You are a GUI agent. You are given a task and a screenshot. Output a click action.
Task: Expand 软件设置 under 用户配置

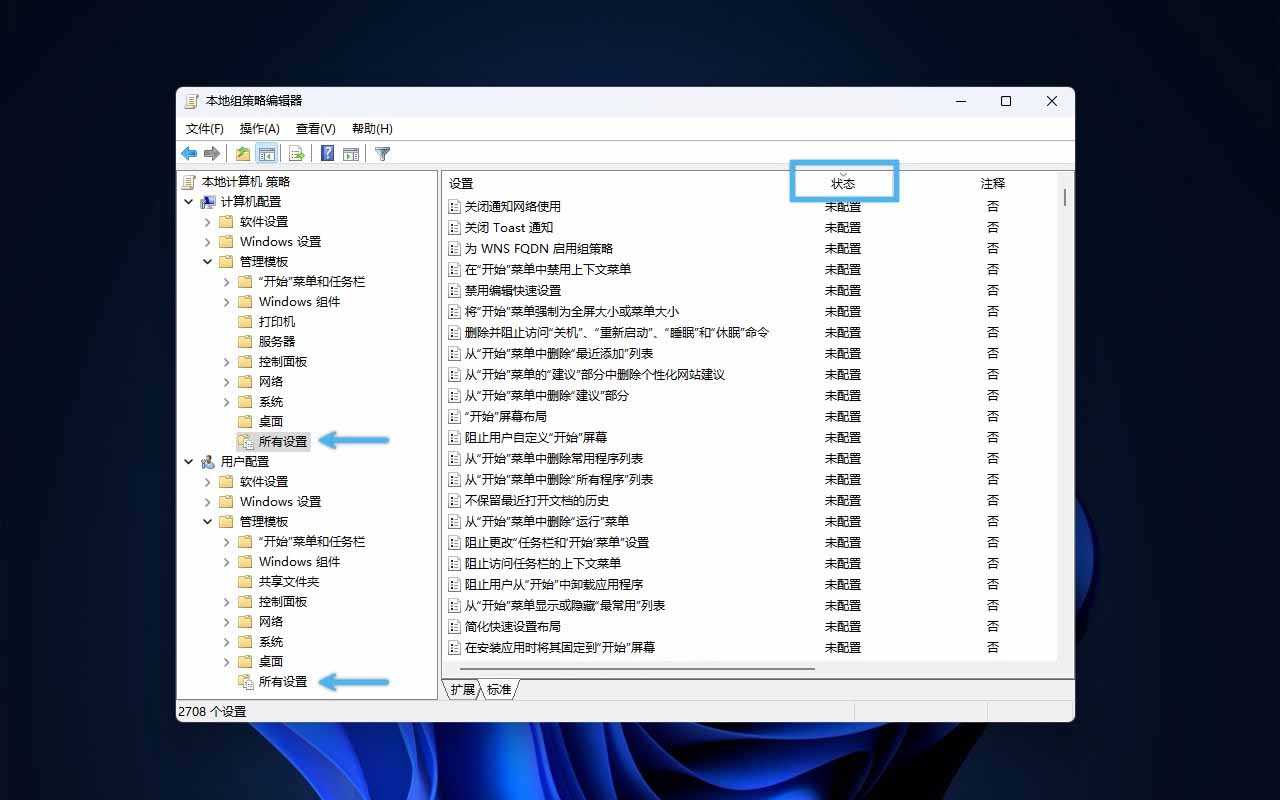[208, 482]
